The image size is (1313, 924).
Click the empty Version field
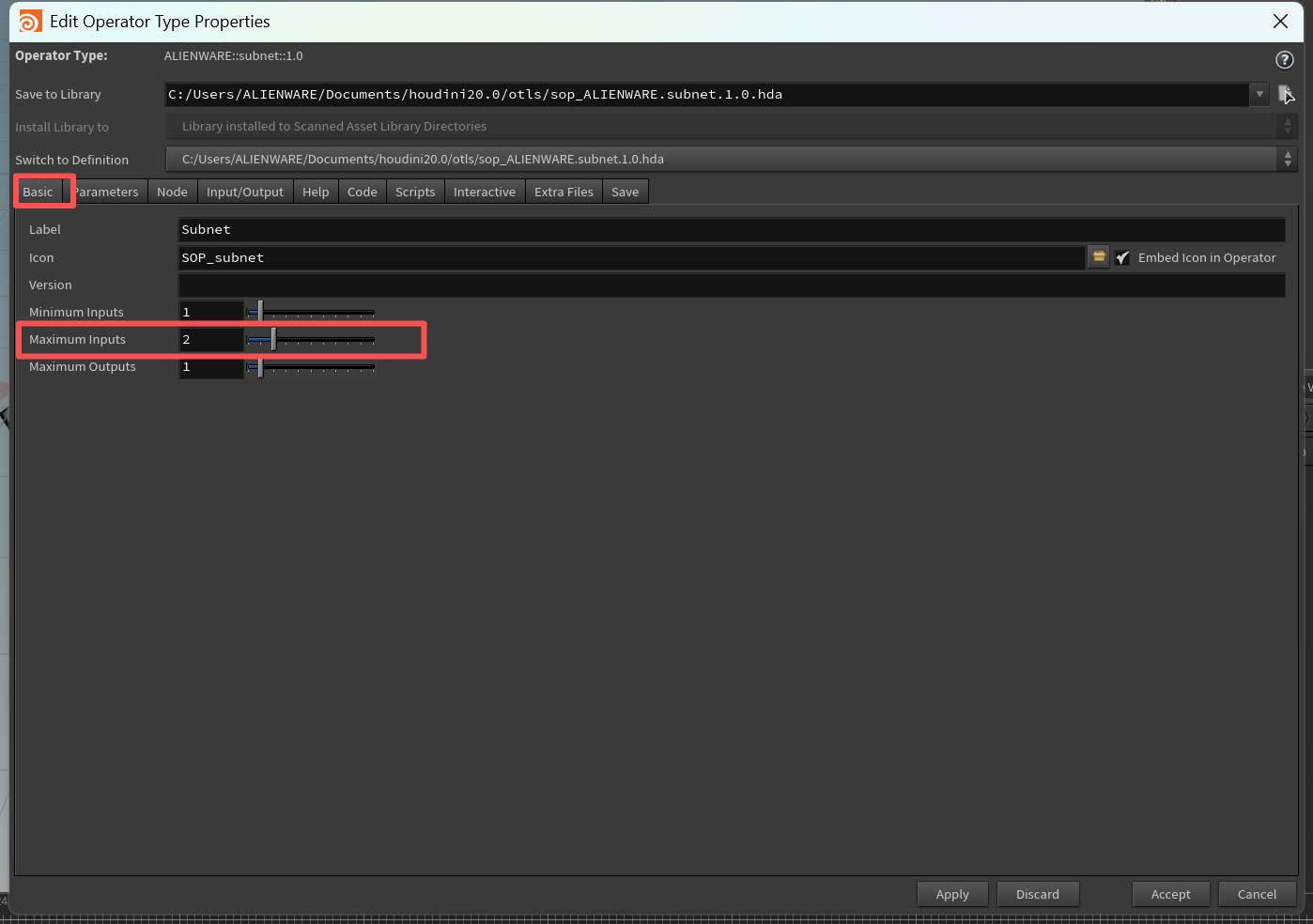coord(732,285)
